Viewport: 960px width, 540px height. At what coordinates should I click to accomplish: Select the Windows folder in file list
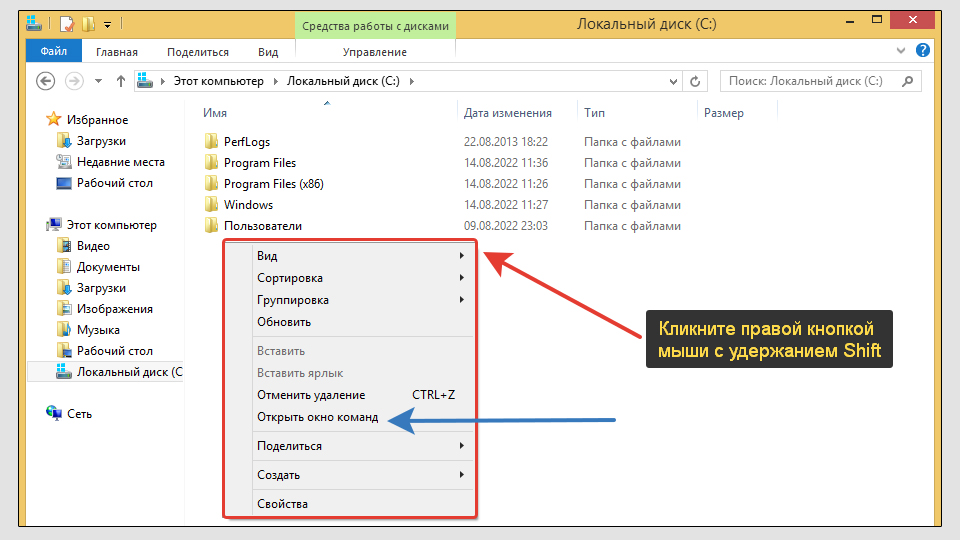248,205
